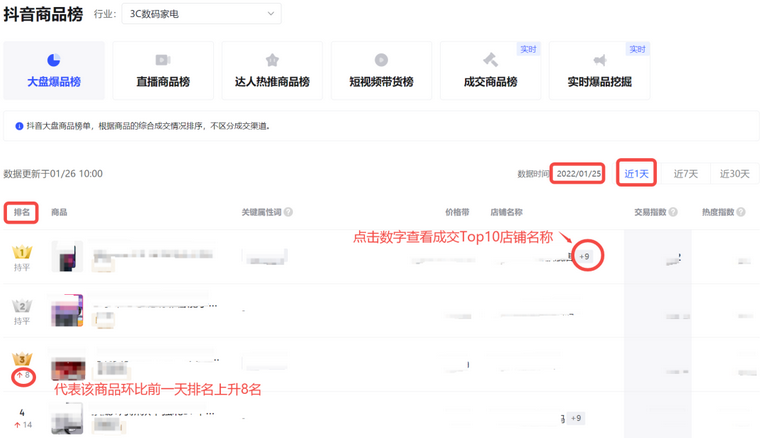This screenshot has height=439, width=779.
Task: Open the 达人热推商品榜 tab
Action: click(x=272, y=71)
